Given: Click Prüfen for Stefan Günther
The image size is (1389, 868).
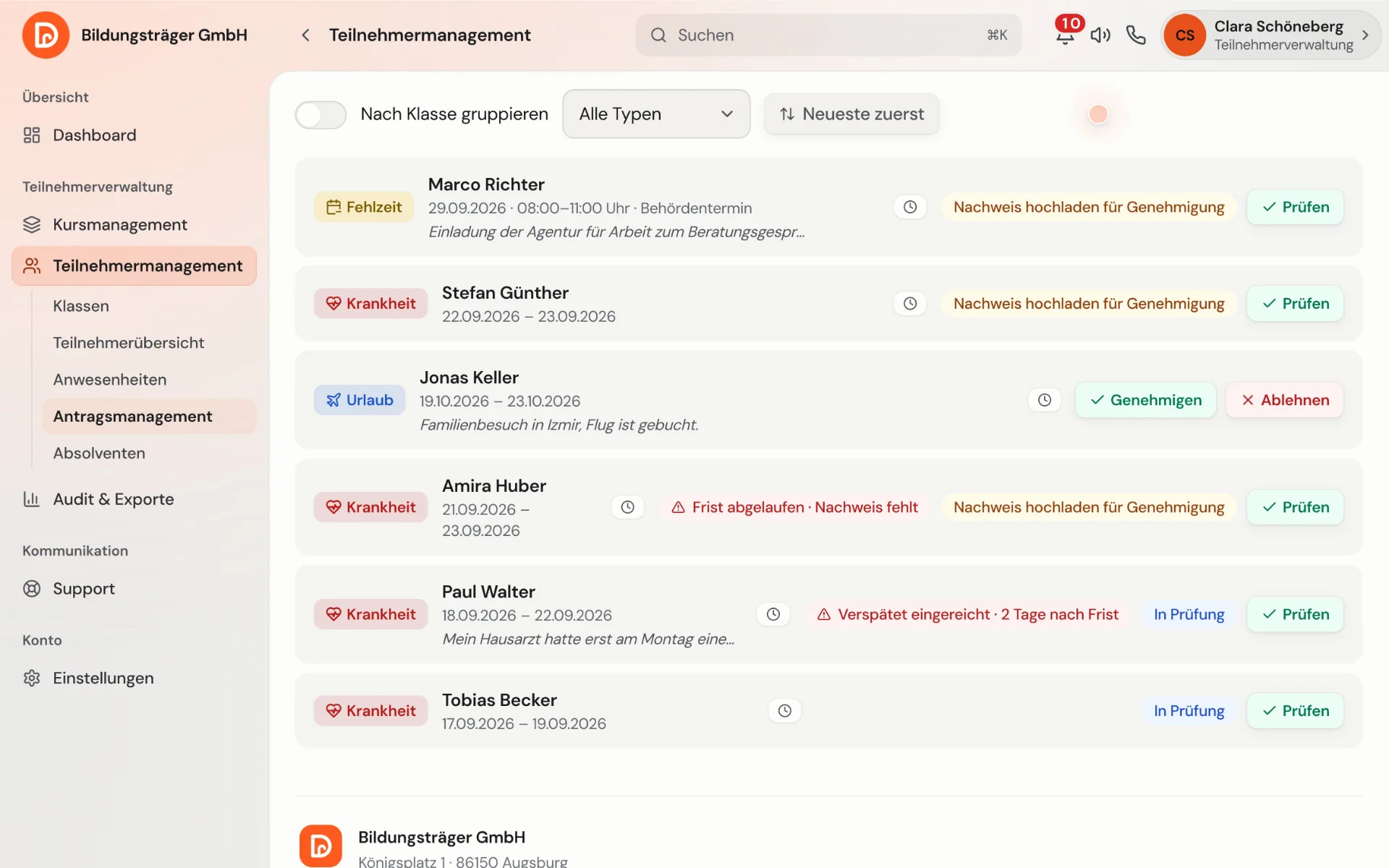Looking at the screenshot, I should [x=1295, y=303].
